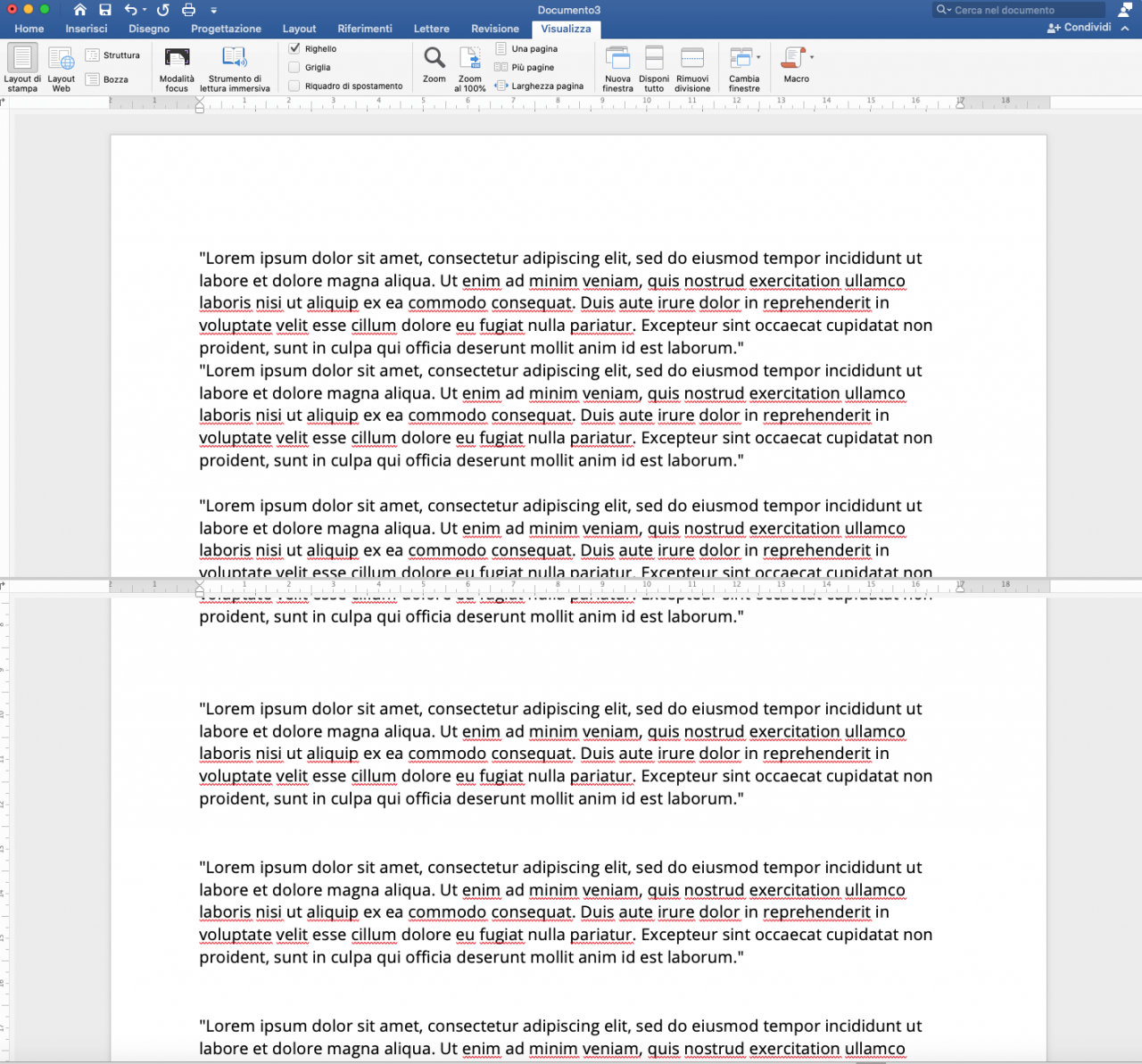Open the Inserisci ribbon tab
1142x1064 pixels.
click(87, 29)
